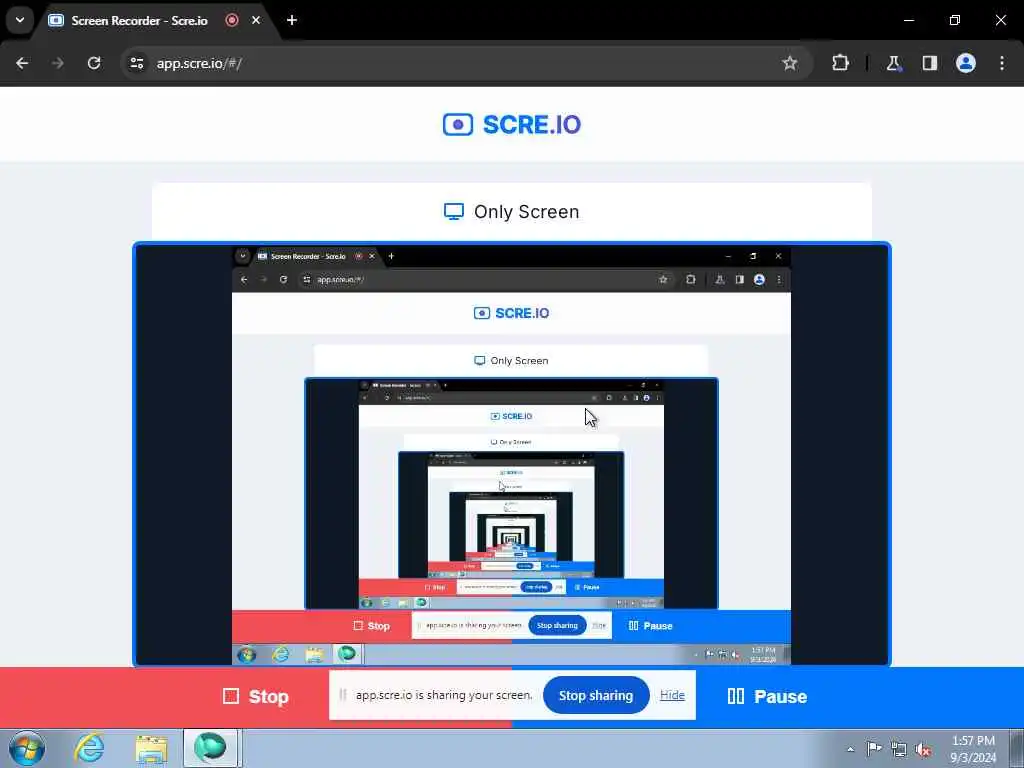Click the SCRE.IO logo
1024x768 pixels.
point(512,124)
